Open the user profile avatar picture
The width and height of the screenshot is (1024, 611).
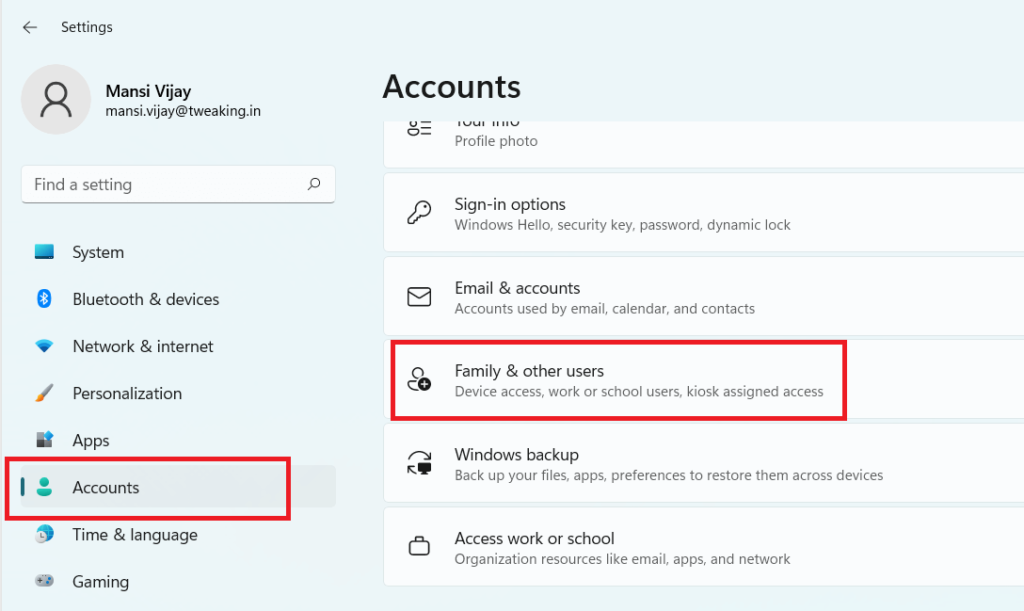56,99
